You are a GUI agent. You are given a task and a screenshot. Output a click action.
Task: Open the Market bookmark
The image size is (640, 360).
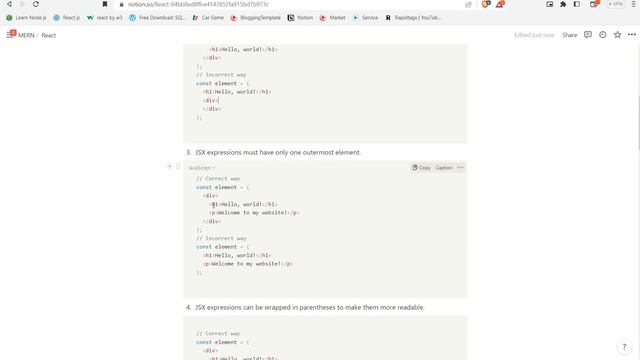(333, 18)
